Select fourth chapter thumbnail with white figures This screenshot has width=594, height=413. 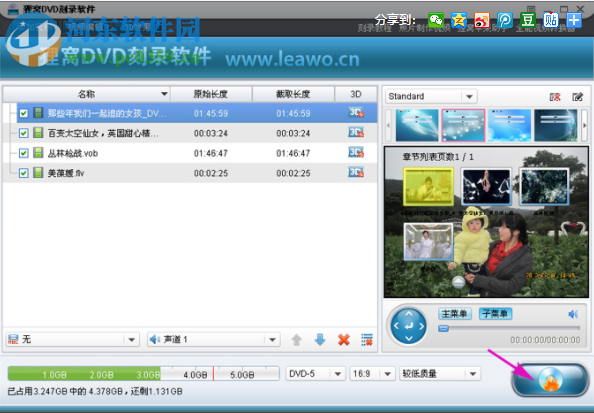pos(428,242)
